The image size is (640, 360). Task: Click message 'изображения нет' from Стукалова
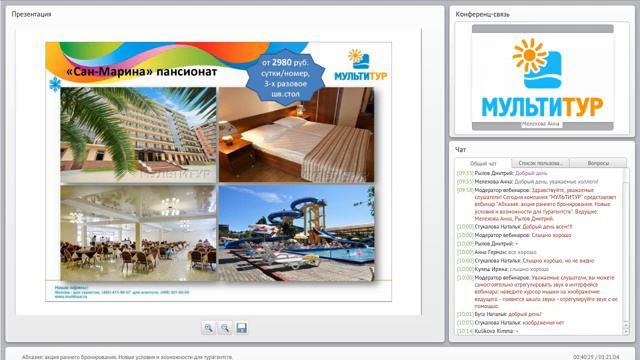point(511,322)
